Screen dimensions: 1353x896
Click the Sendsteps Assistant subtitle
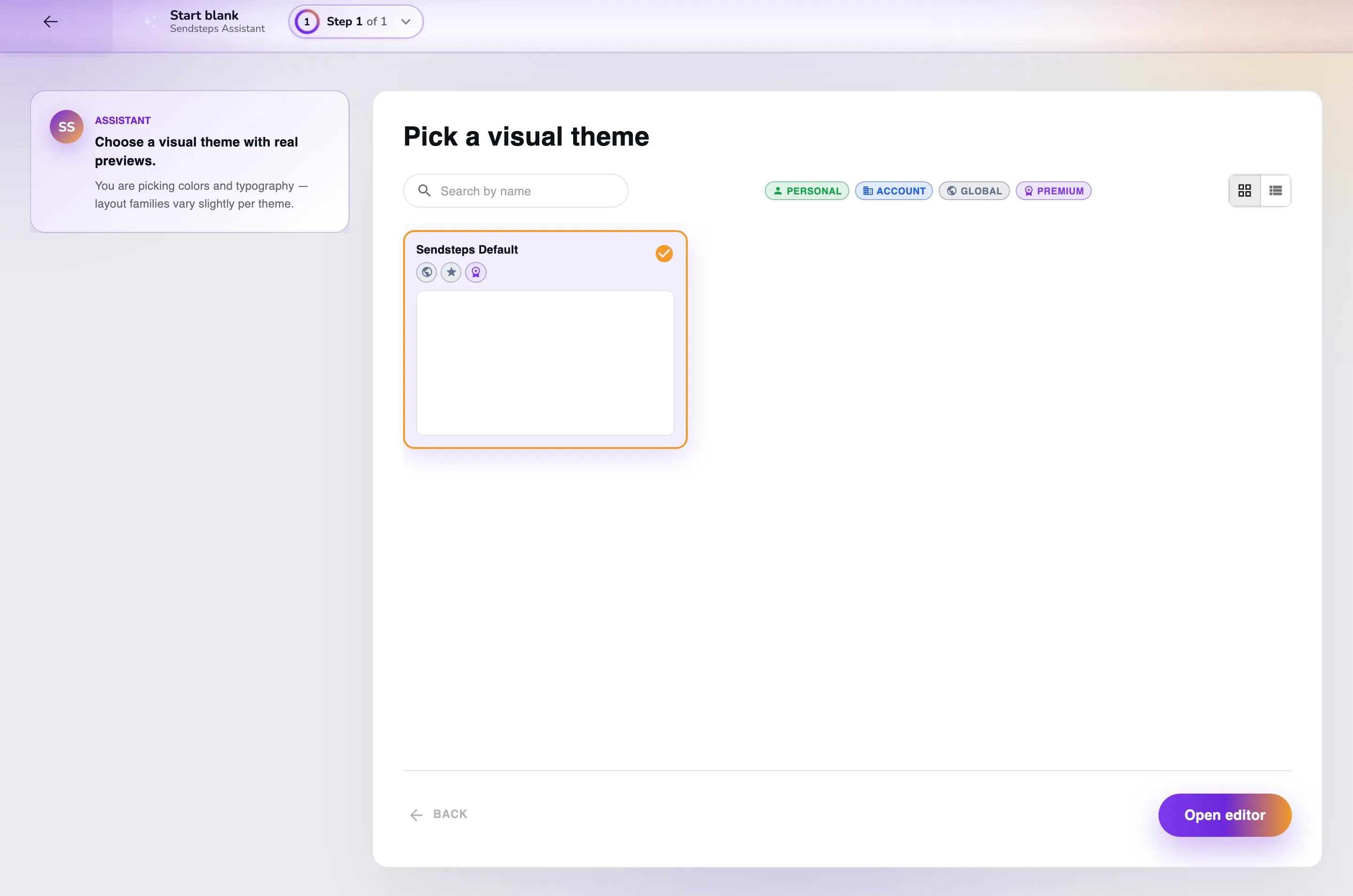[x=217, y=29]
